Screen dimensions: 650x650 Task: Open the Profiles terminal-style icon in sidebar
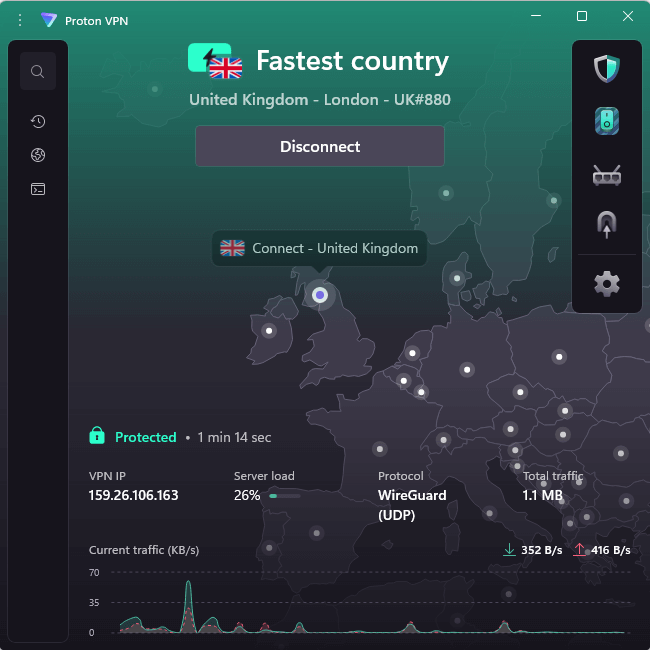click(38, 189)
